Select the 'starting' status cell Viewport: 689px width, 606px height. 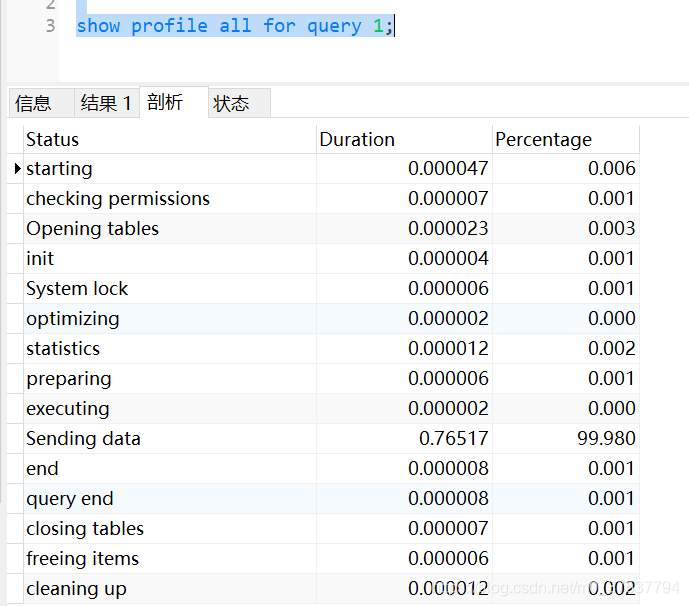tap(170, 169)
